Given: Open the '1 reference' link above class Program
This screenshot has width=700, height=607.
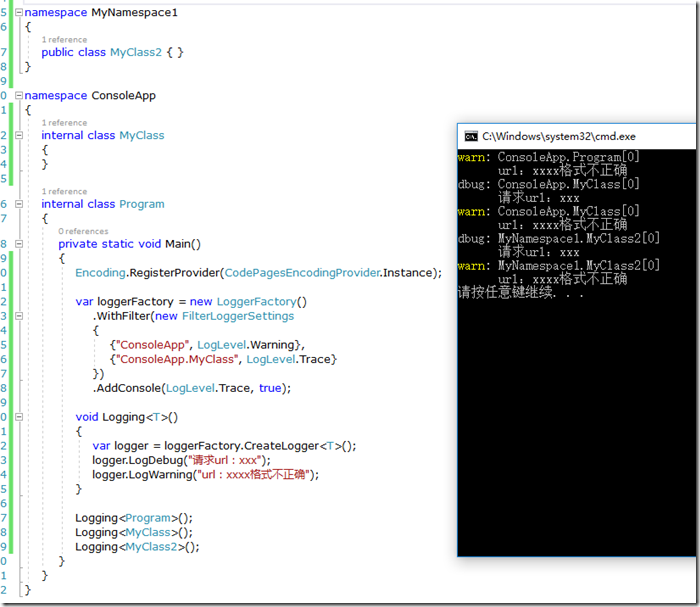Looking at the screenshot, I should pos(64,191).
